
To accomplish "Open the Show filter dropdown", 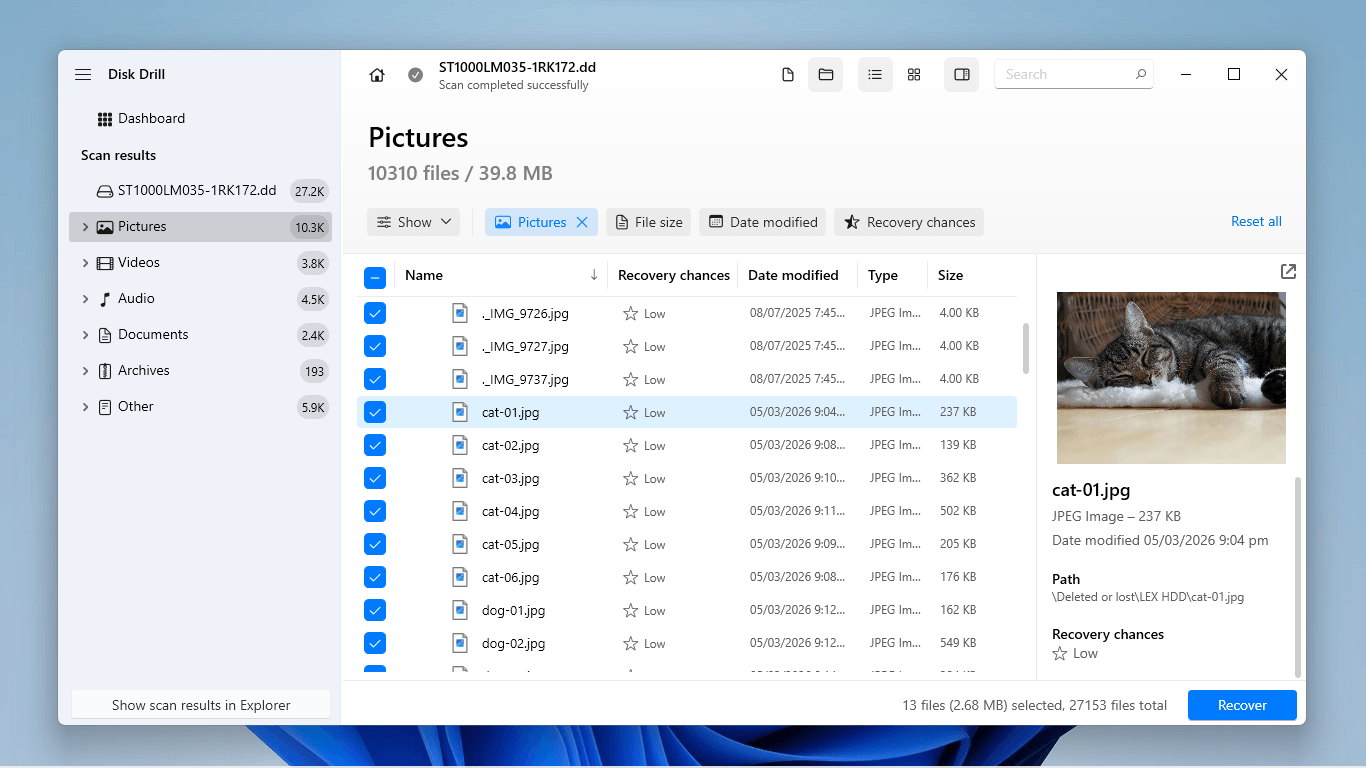I will coord(413,222).
